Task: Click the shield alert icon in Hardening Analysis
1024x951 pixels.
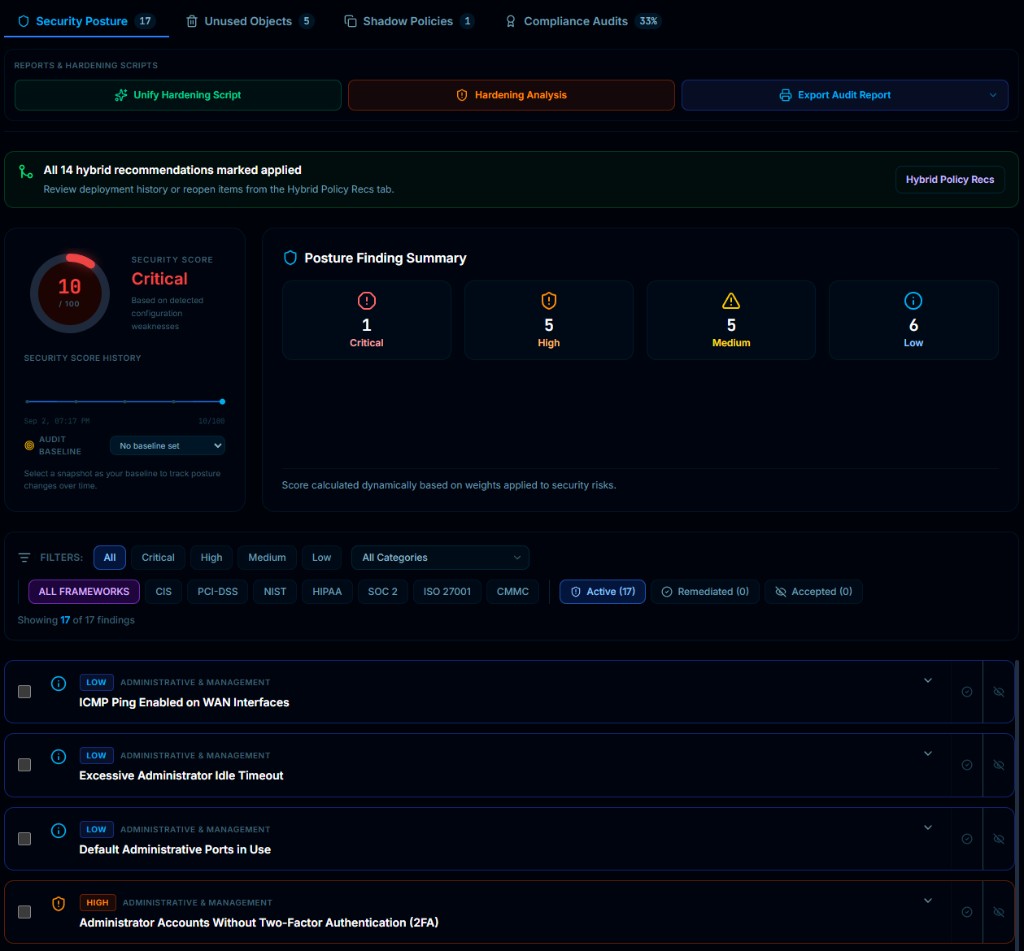Action: coord(462,95)
